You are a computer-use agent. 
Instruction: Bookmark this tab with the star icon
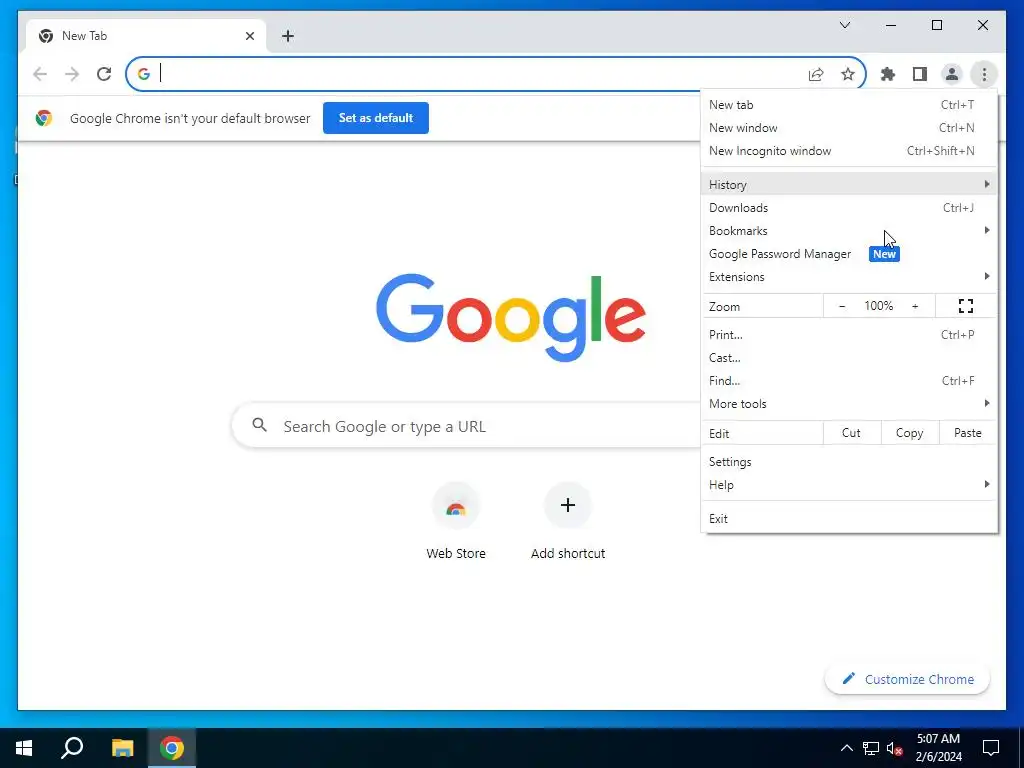click(848, 74)
